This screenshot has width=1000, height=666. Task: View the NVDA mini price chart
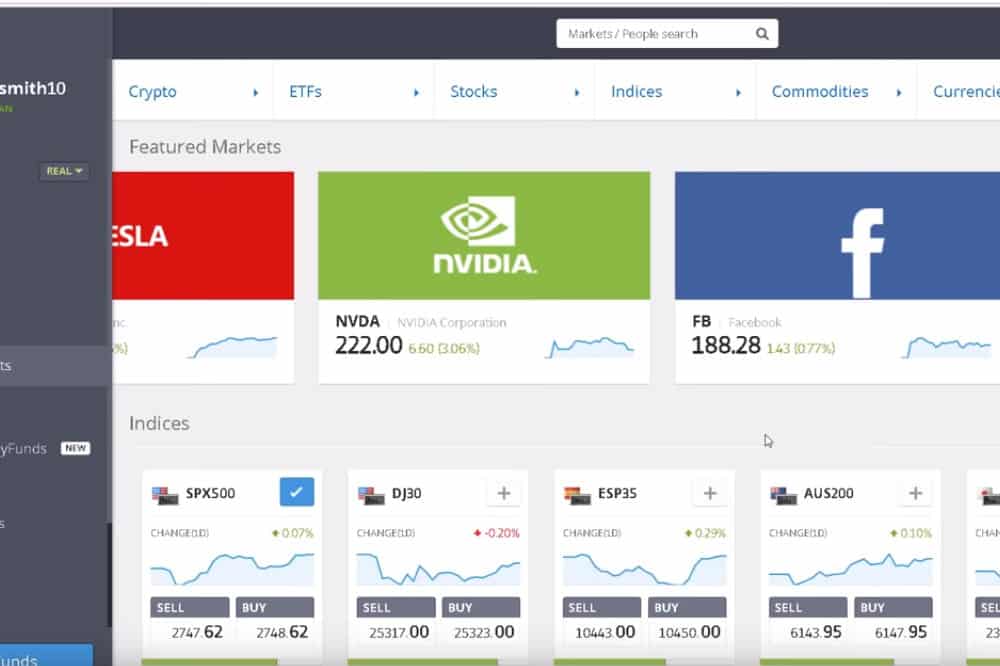click(589, 348)
